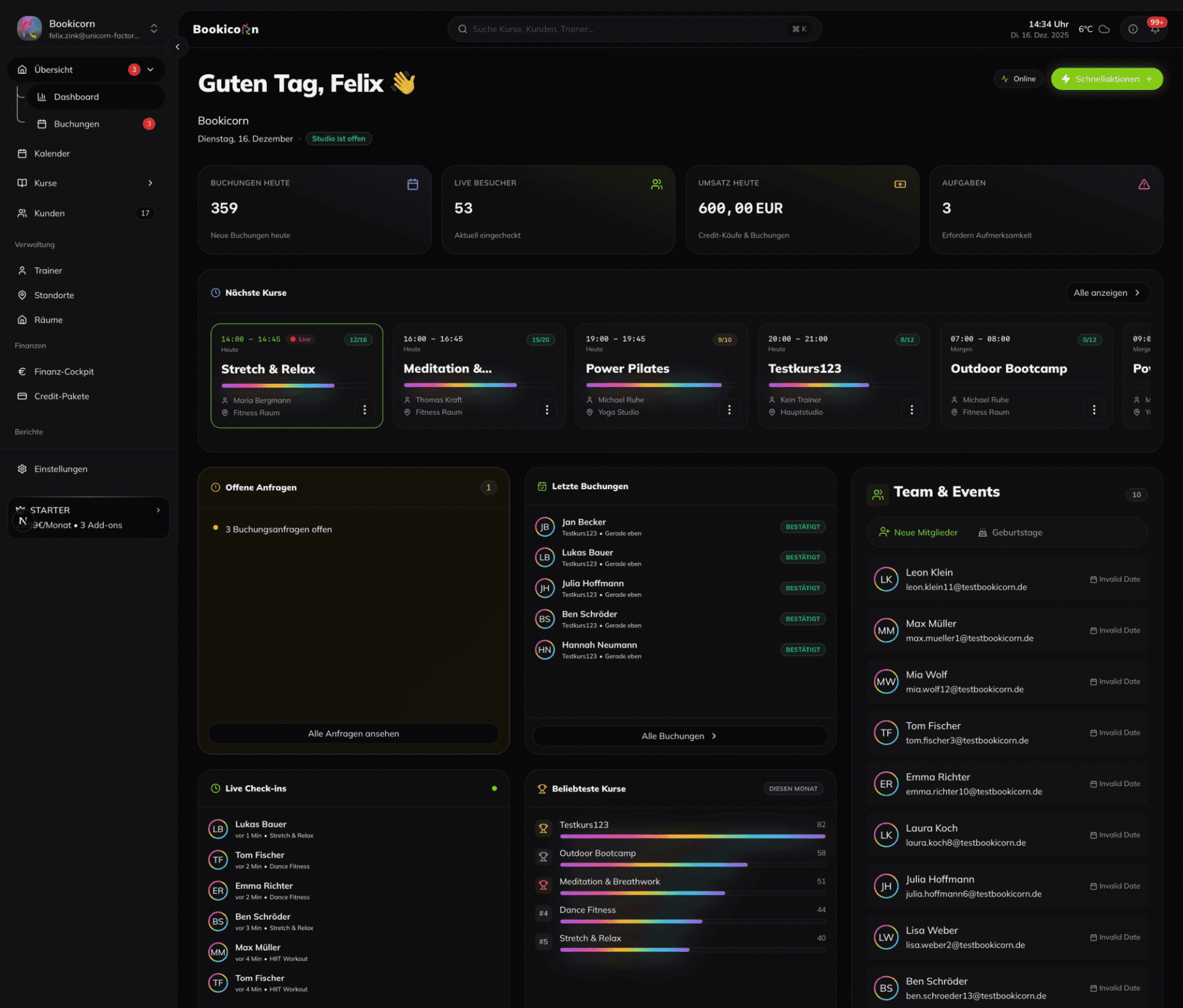Click the Schnellaktionen button

tap(1106, 78)
